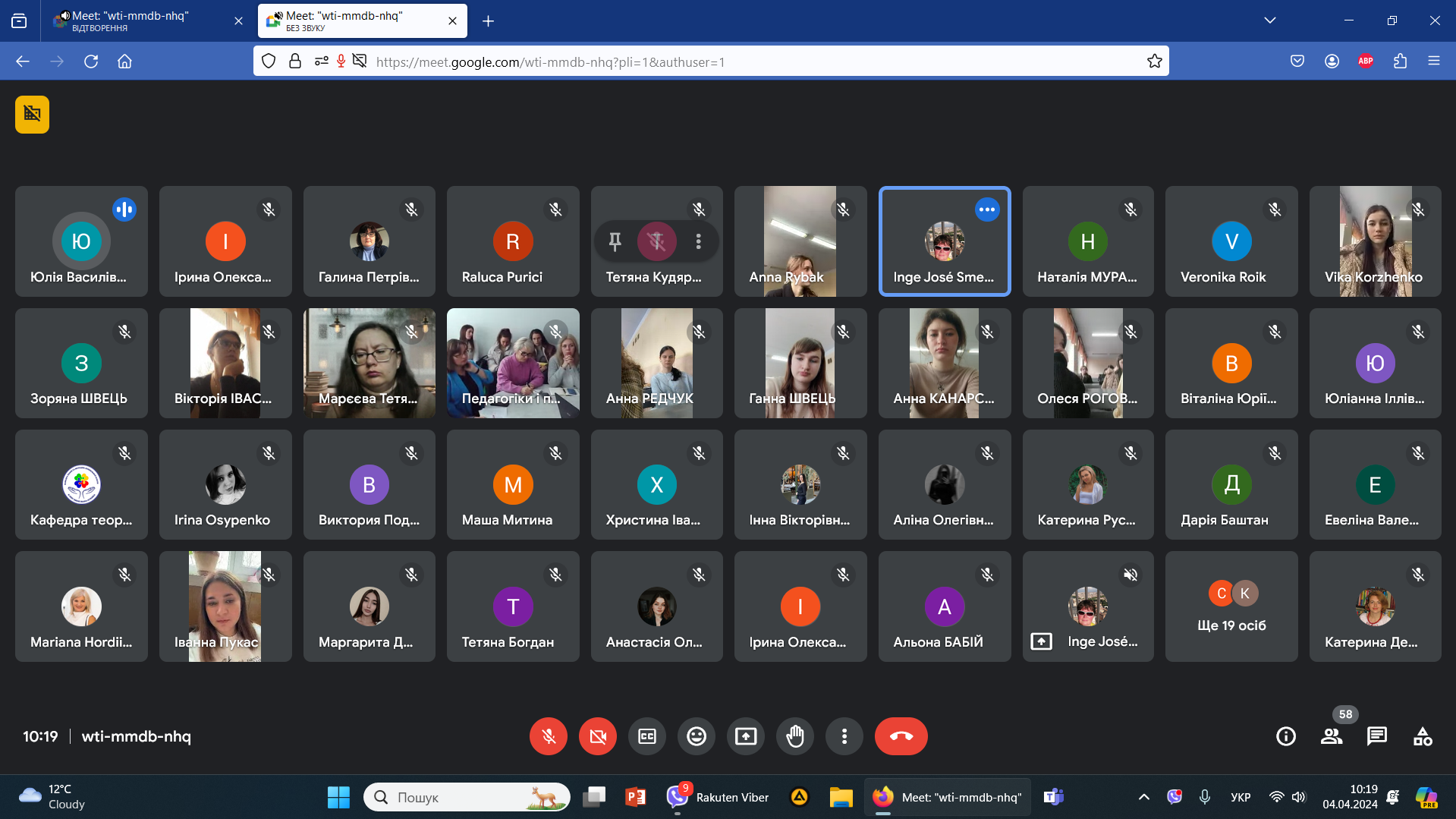The width and height of the screenshot is (1456, 819).
Task: Show the participants list
Action: click(1331, 736)
